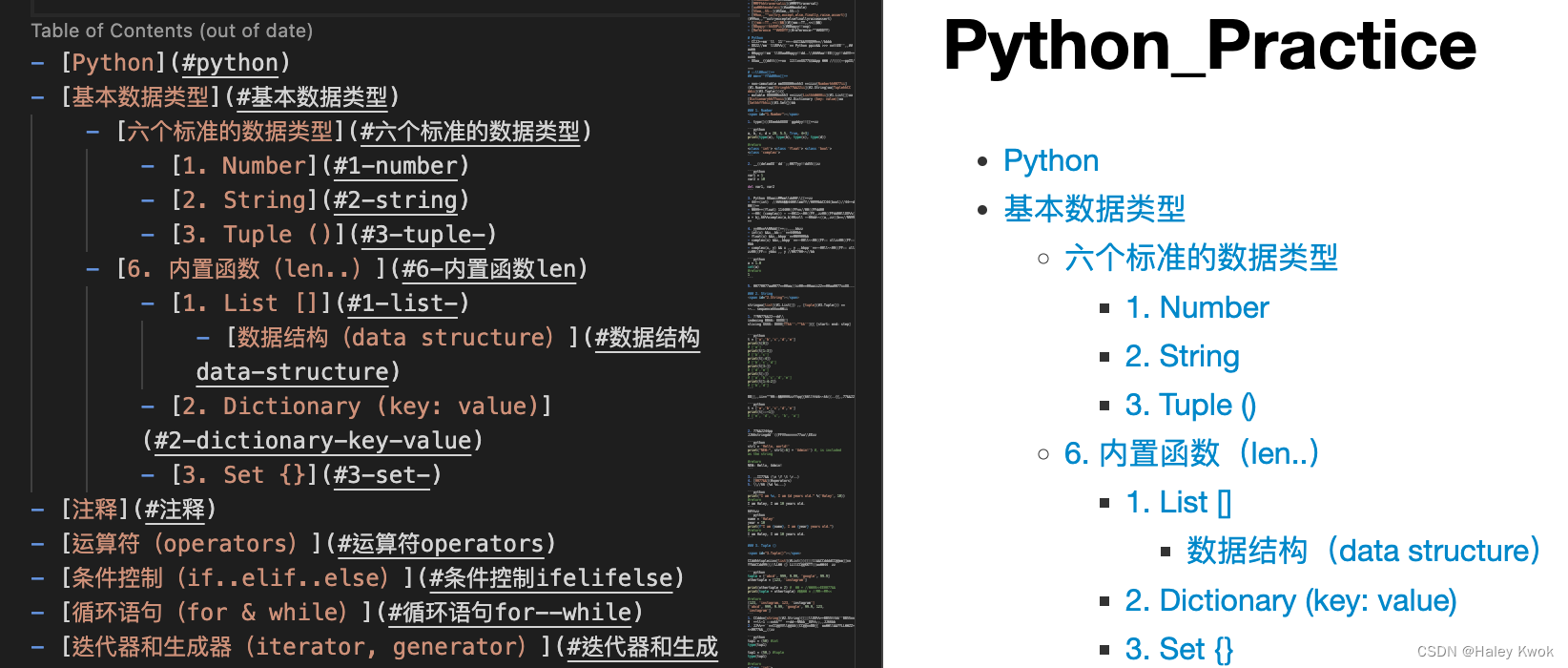
Task: Click 'Table of Contents (out of date)' text
Action: coord(172,31)
